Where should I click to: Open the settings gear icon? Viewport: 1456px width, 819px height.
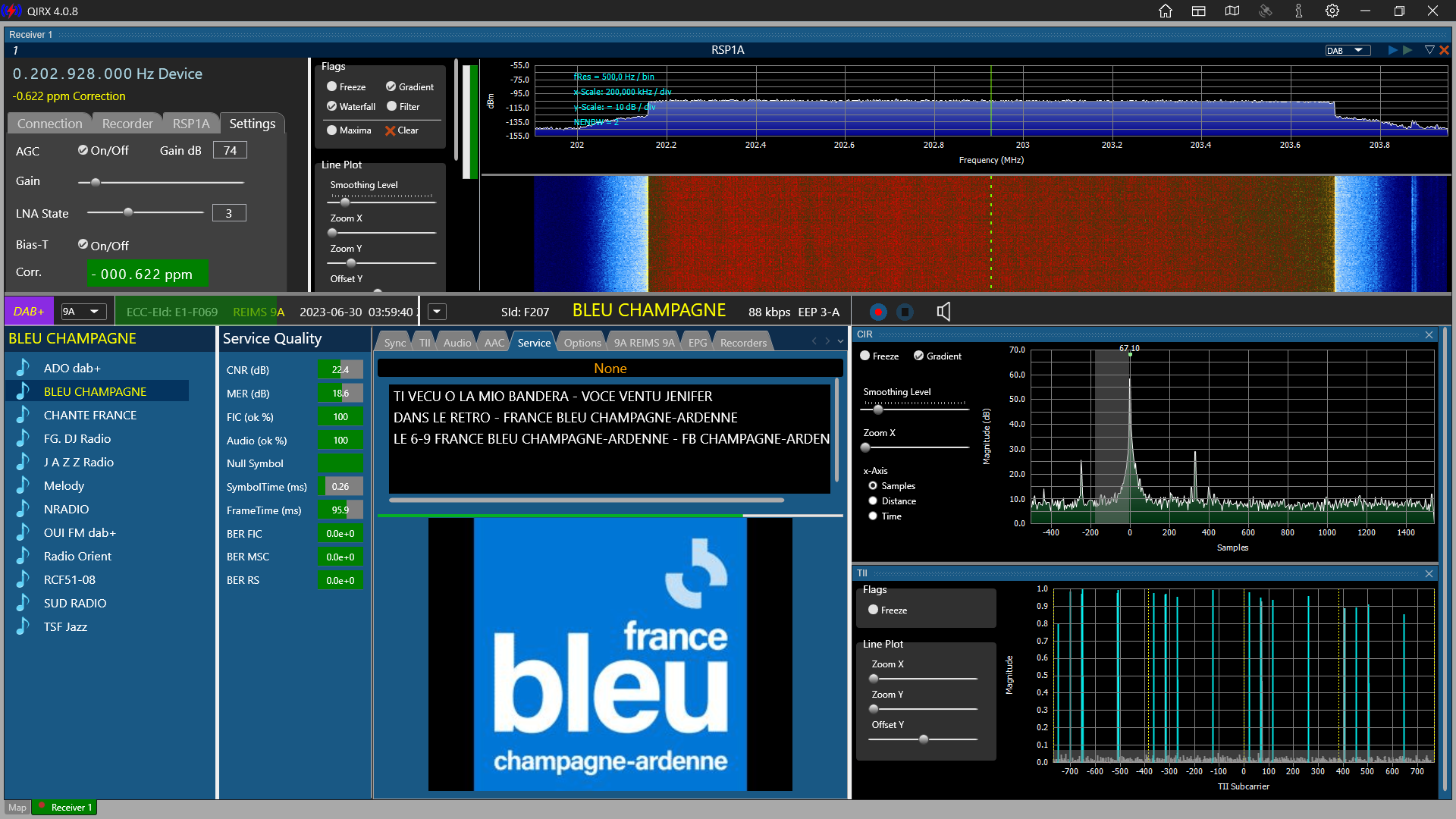tap(1332, 11)
